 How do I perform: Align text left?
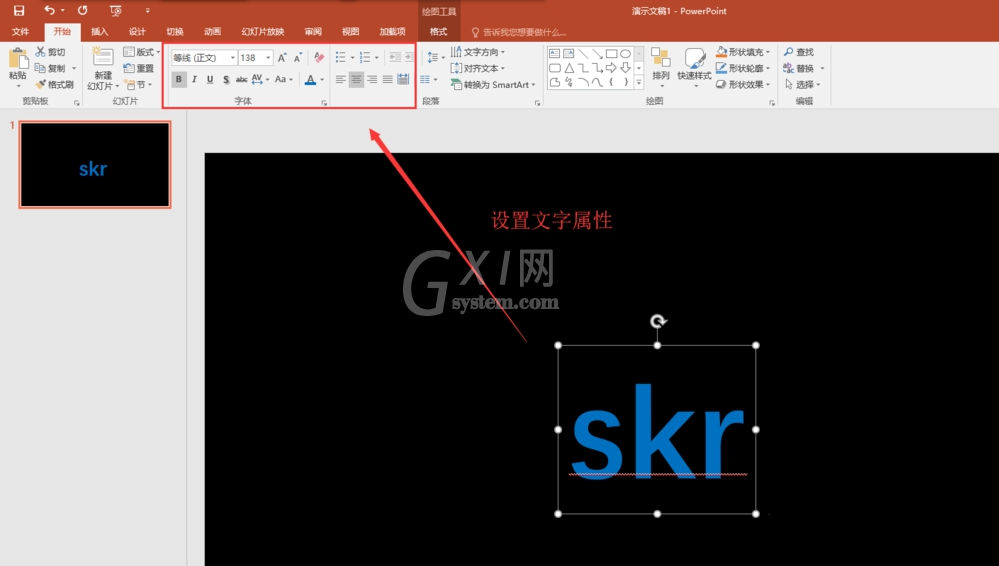pyautogui.click(x=341, y=80)
